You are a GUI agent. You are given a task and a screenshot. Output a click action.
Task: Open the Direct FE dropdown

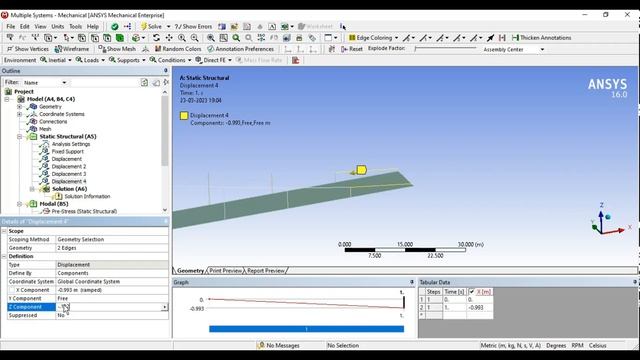[213, 60]
